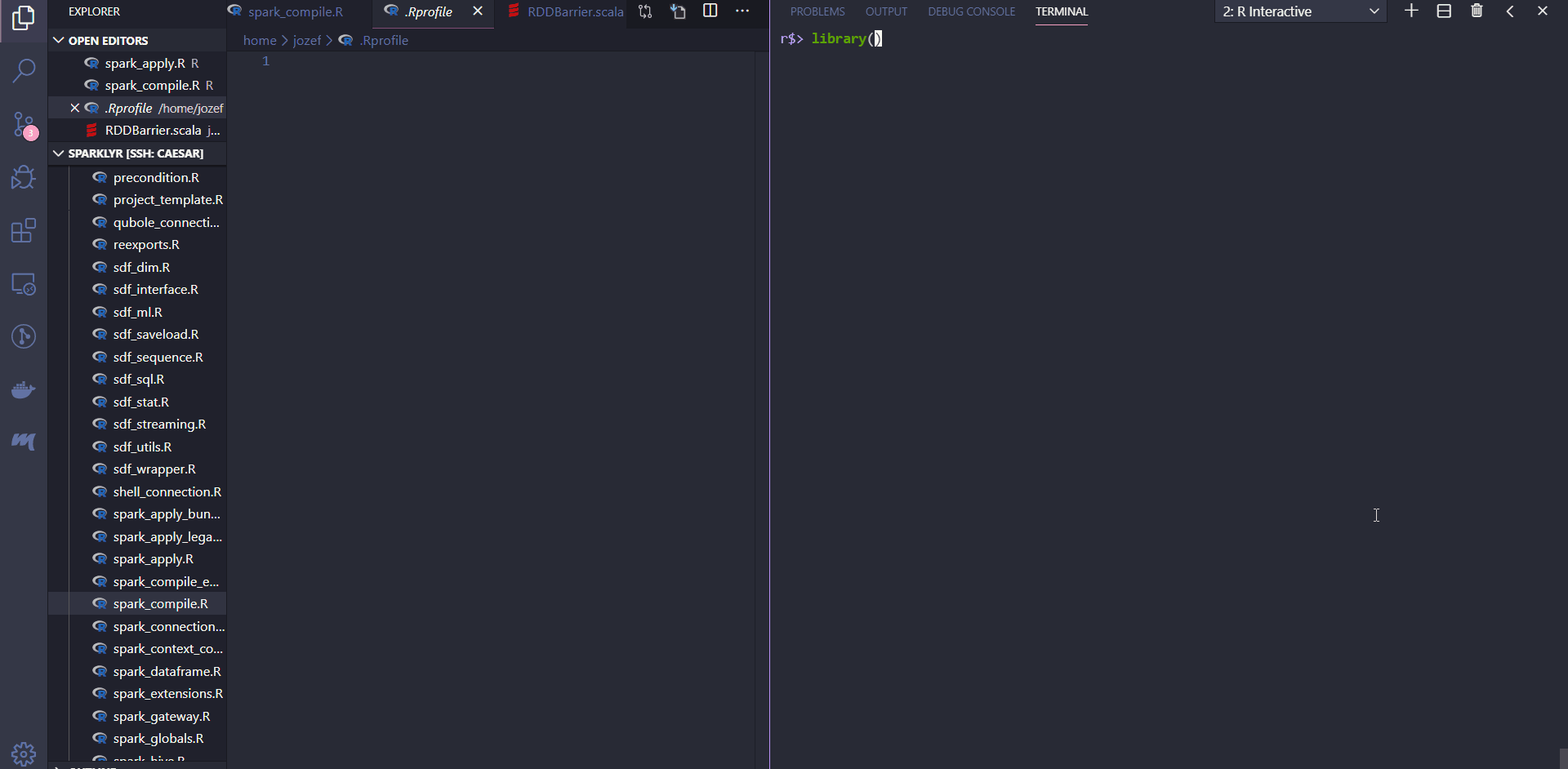Open the Docker extension sidebar icon
Image resolution: width=1568 pixels, height=769 pixels.
click(24, 389)
